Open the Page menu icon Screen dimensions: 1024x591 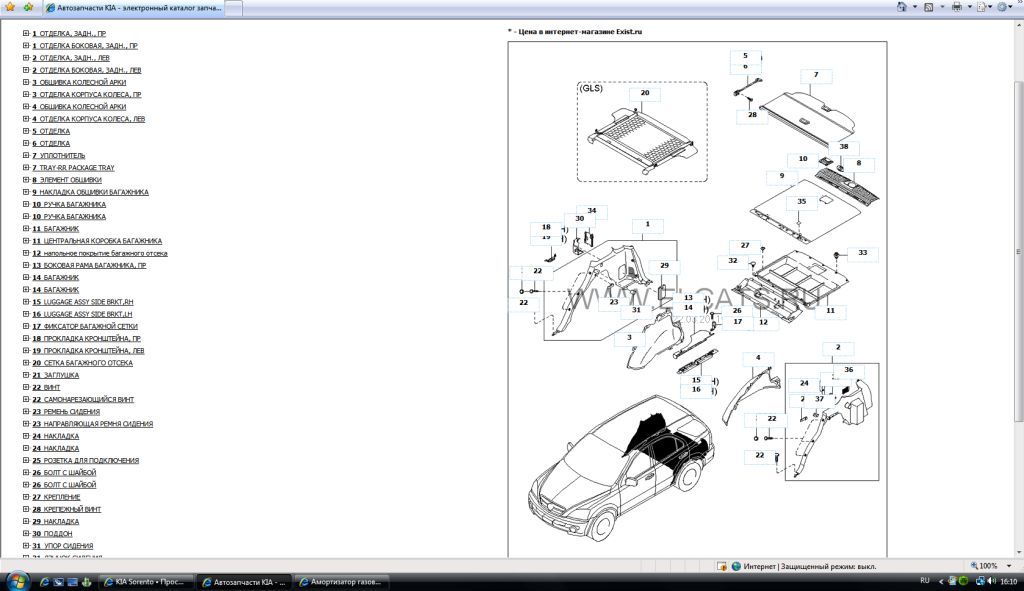(983, 7)
